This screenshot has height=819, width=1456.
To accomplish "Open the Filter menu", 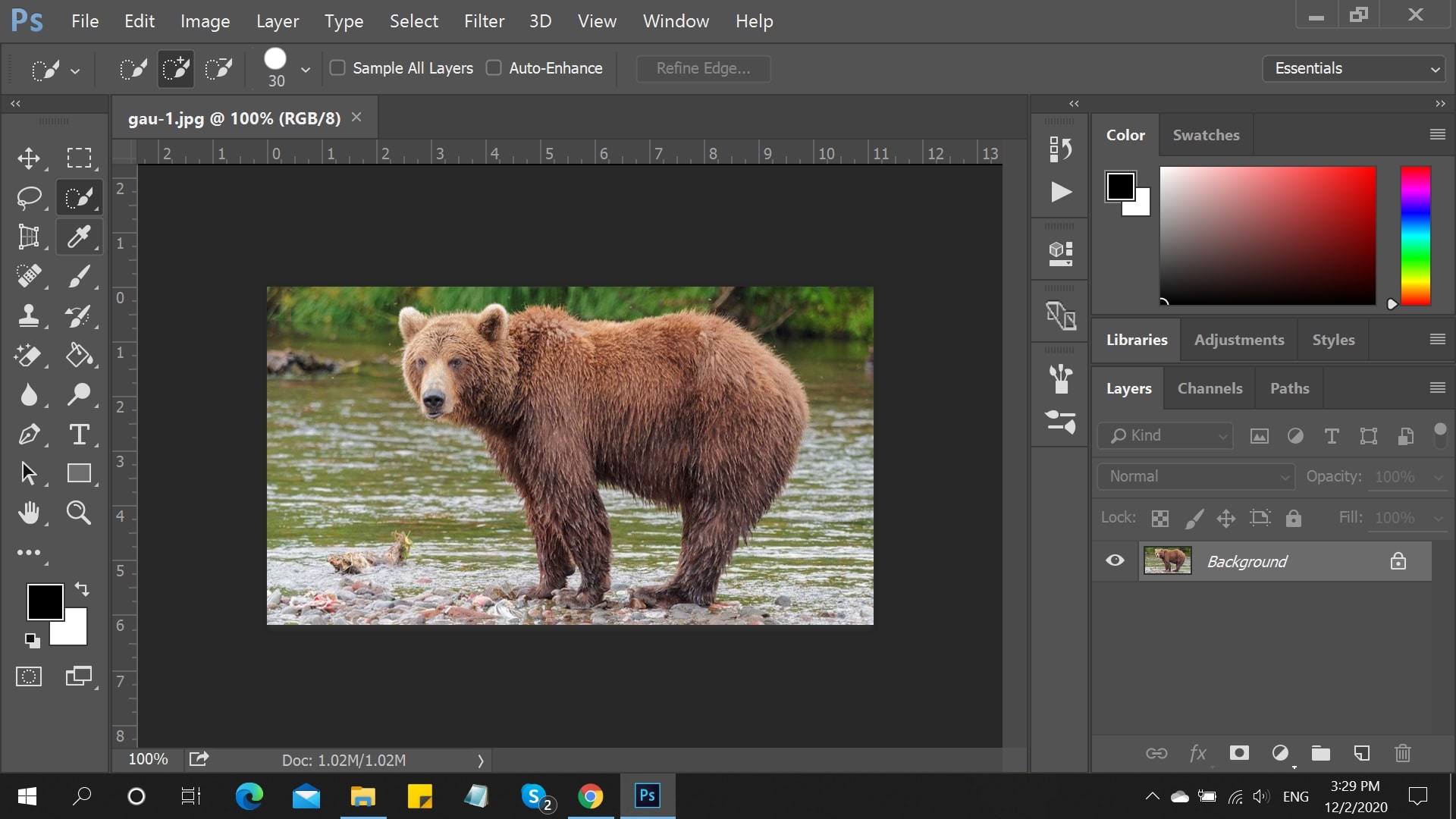I will [484, 21].
